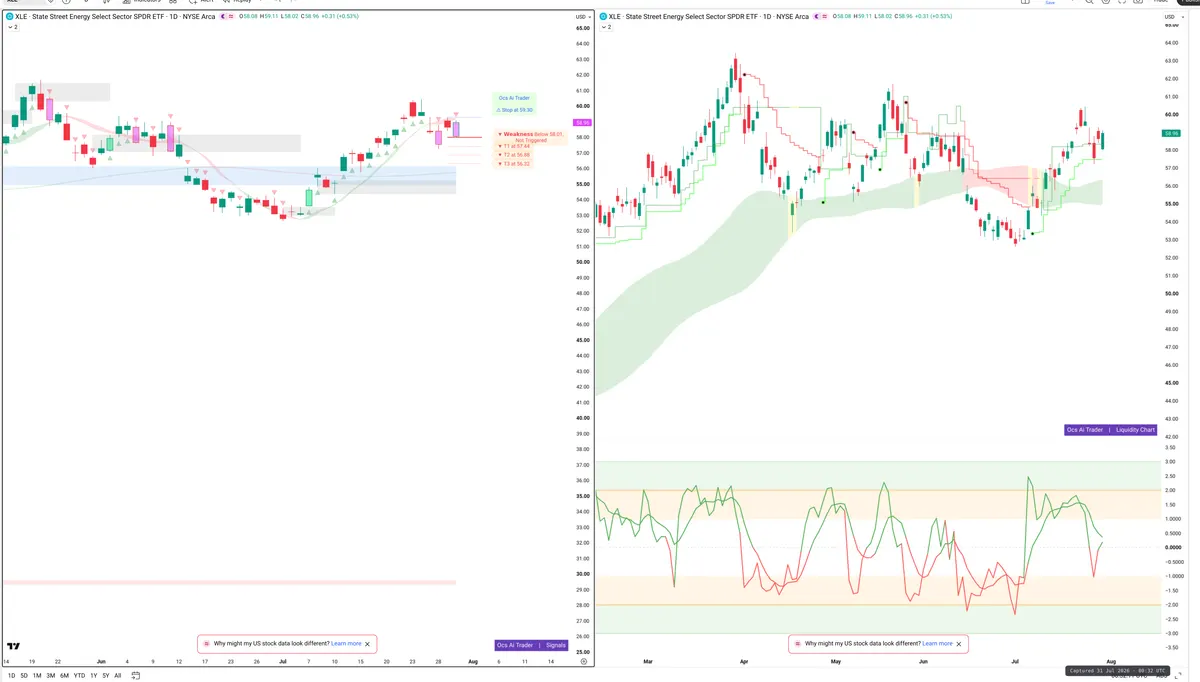Click the Ocs Ai Trader Signals label
Image resolution: width=1200 pixels, height=682 pixels.
(531, 646)
